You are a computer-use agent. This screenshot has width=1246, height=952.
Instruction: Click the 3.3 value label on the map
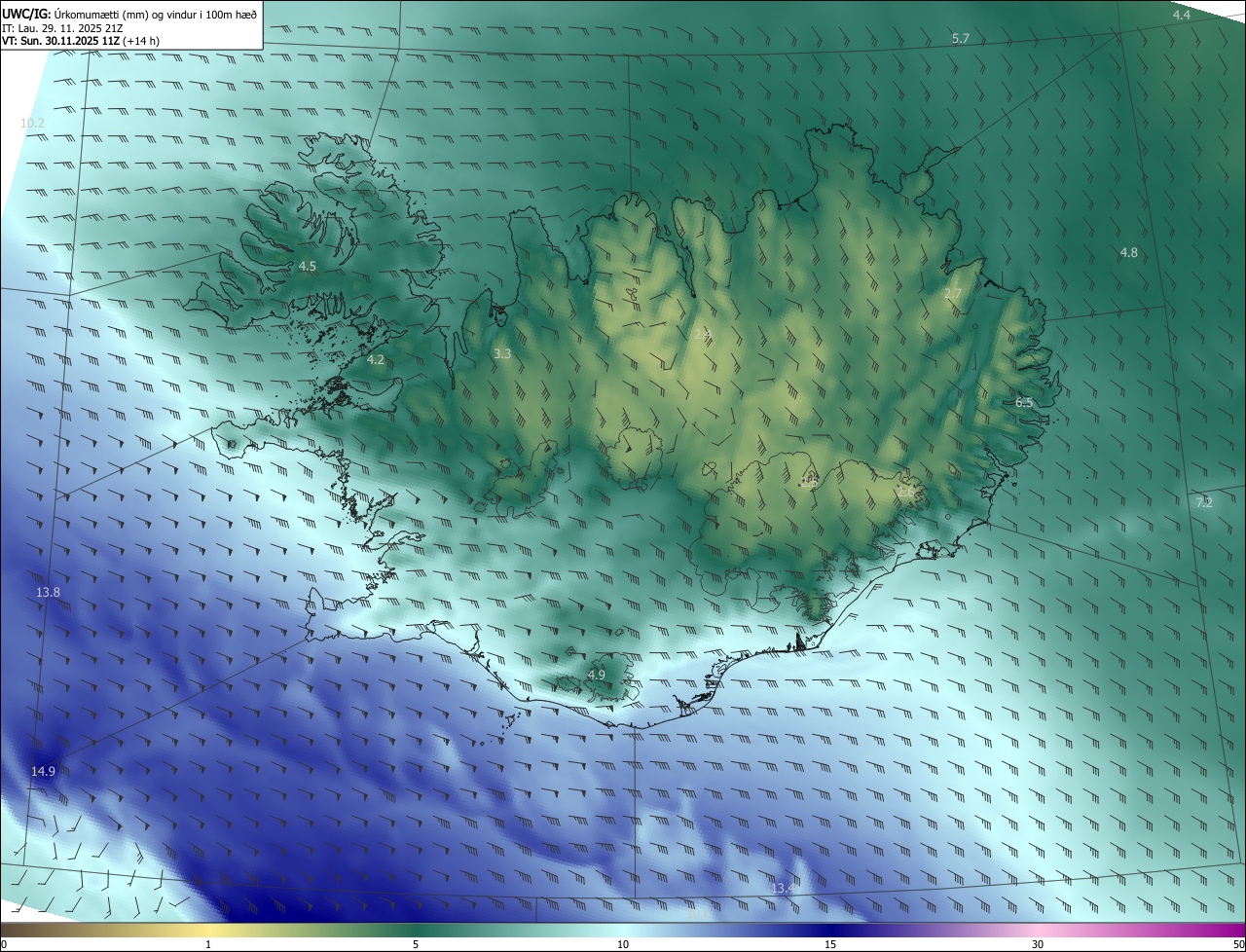click(502, 354)
